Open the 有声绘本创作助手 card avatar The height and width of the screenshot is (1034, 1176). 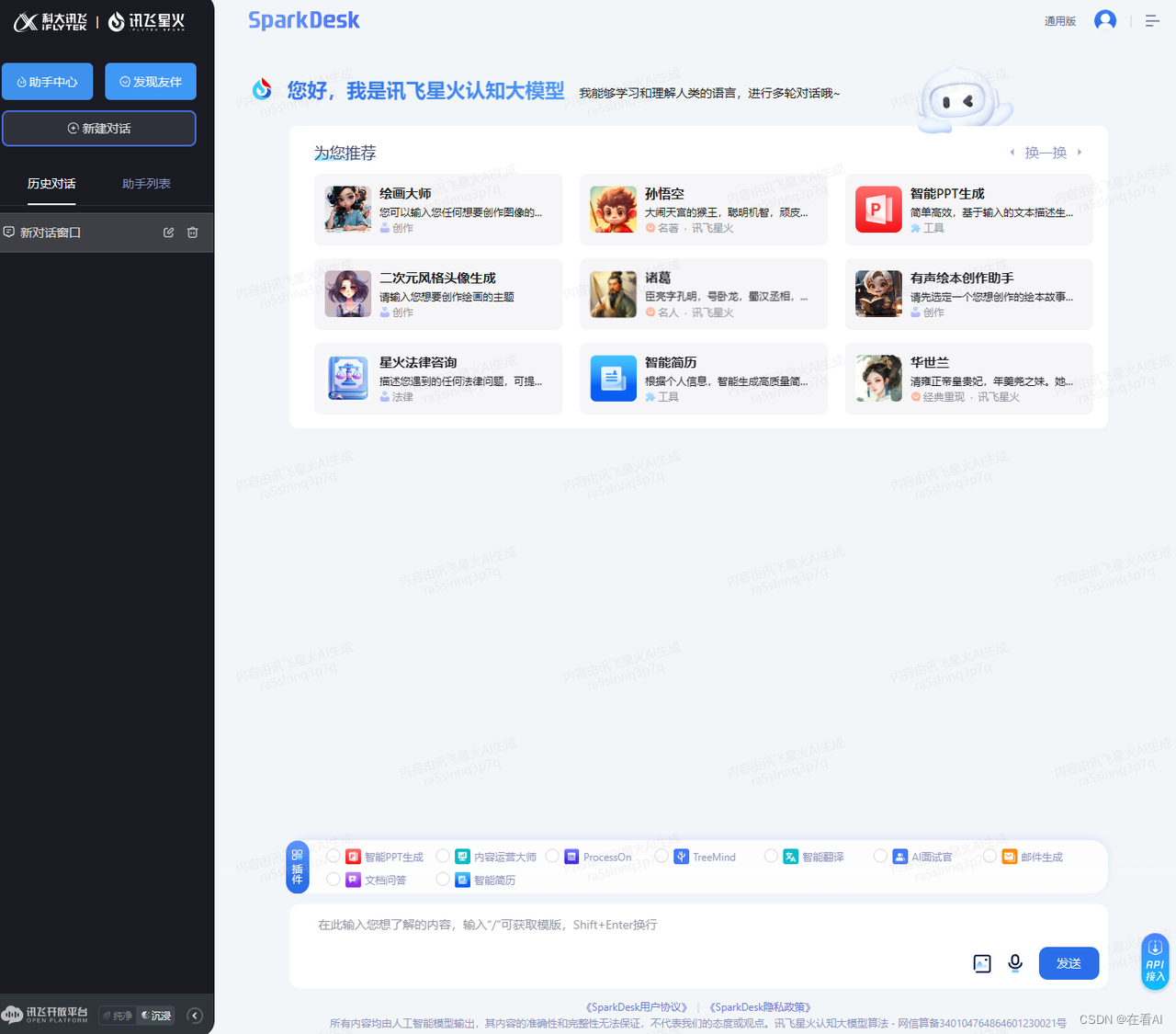click(x=878, y=293)
